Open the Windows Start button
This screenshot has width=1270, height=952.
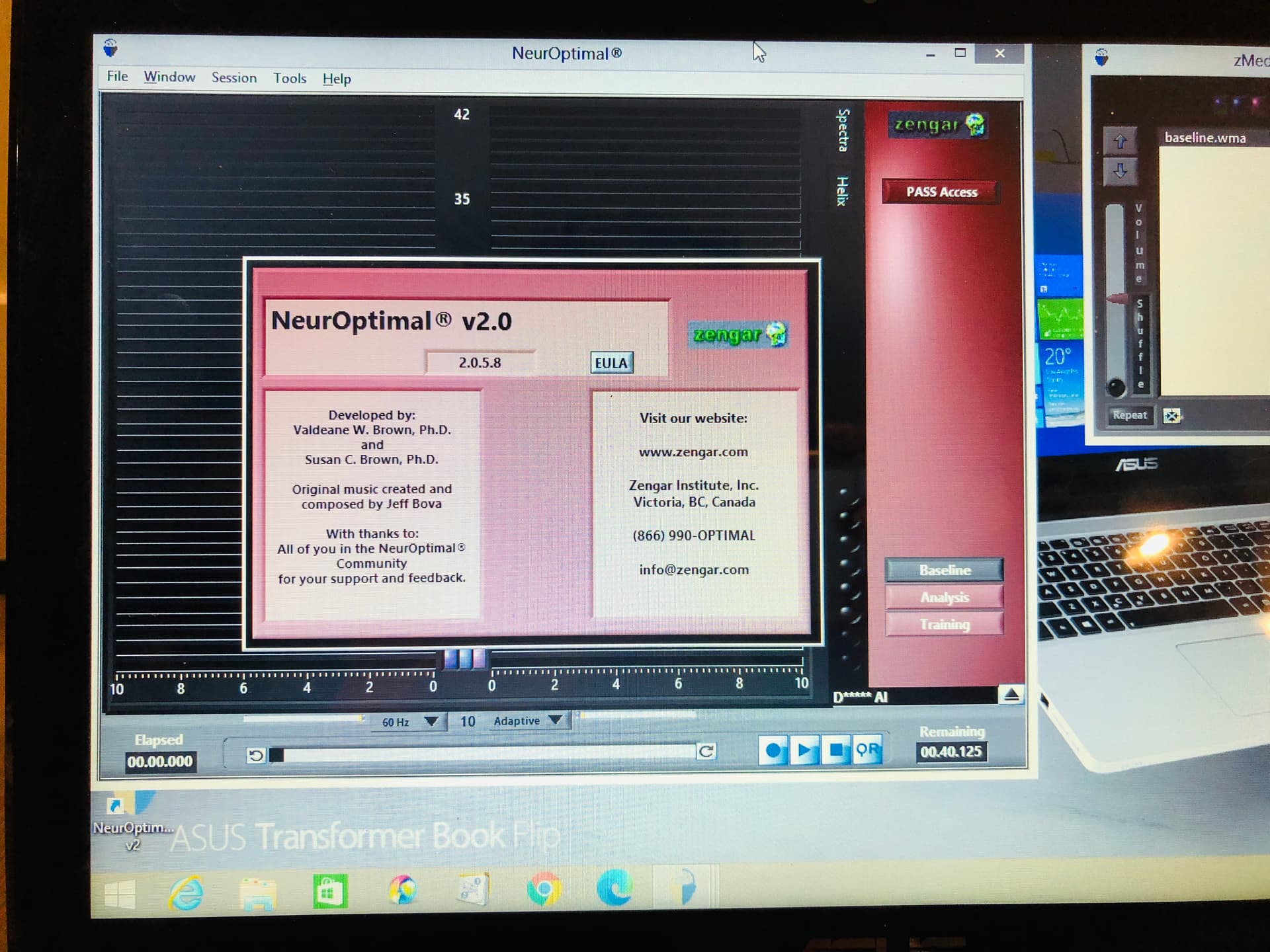click(120, 894)
